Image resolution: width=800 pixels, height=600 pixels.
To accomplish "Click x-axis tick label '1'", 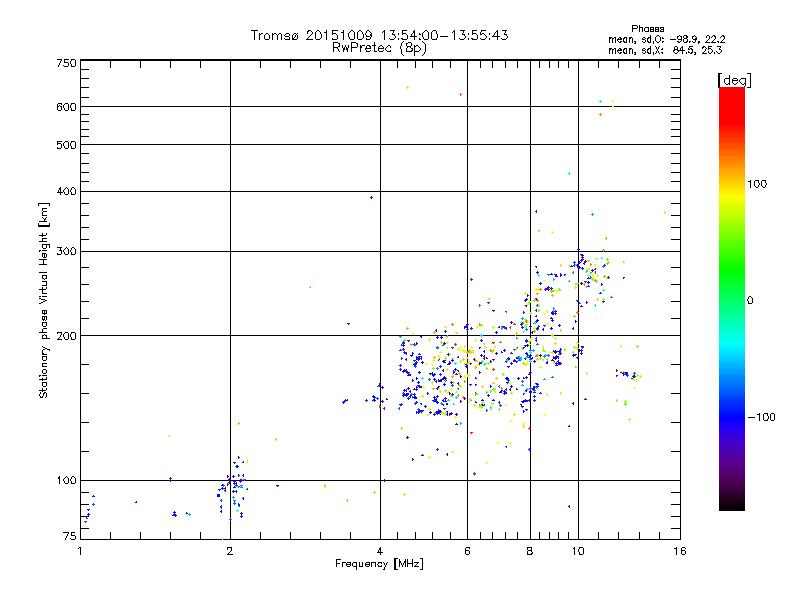I will (80, 551).
